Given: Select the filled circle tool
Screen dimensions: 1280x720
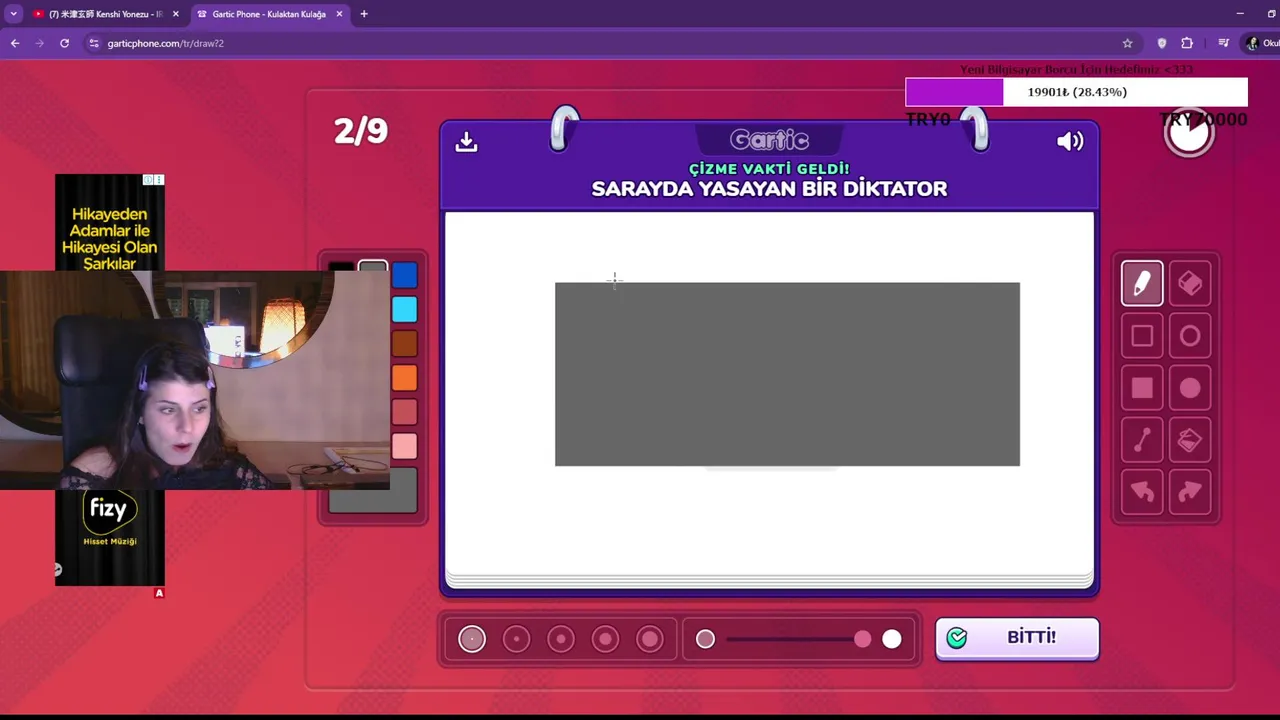Looking at the screenshot, I should (x=1190, y=388).
